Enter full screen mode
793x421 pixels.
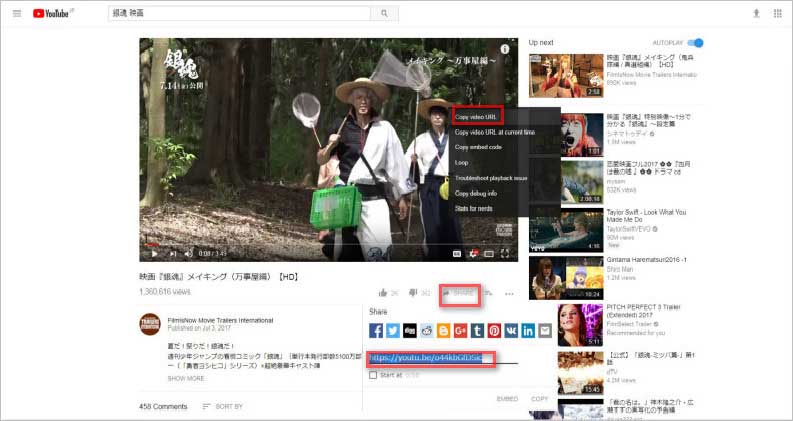click(505, 254)
